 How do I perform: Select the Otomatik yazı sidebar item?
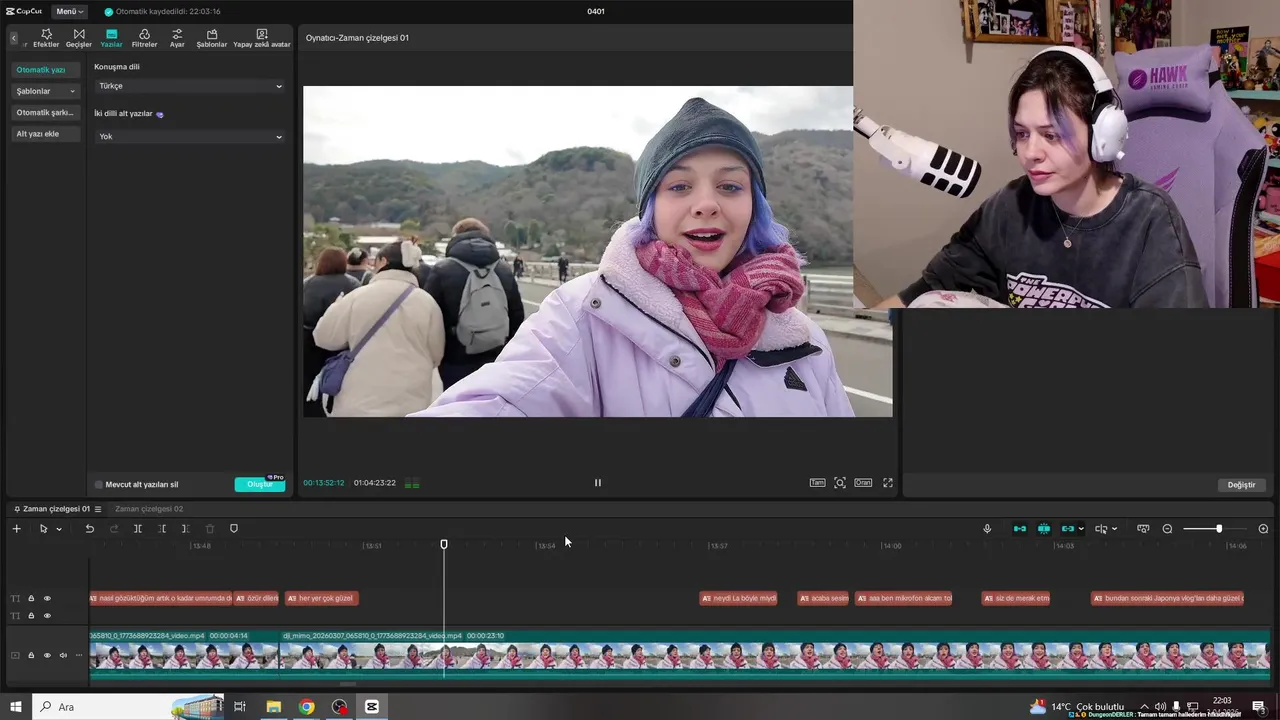tap(45, 70)
